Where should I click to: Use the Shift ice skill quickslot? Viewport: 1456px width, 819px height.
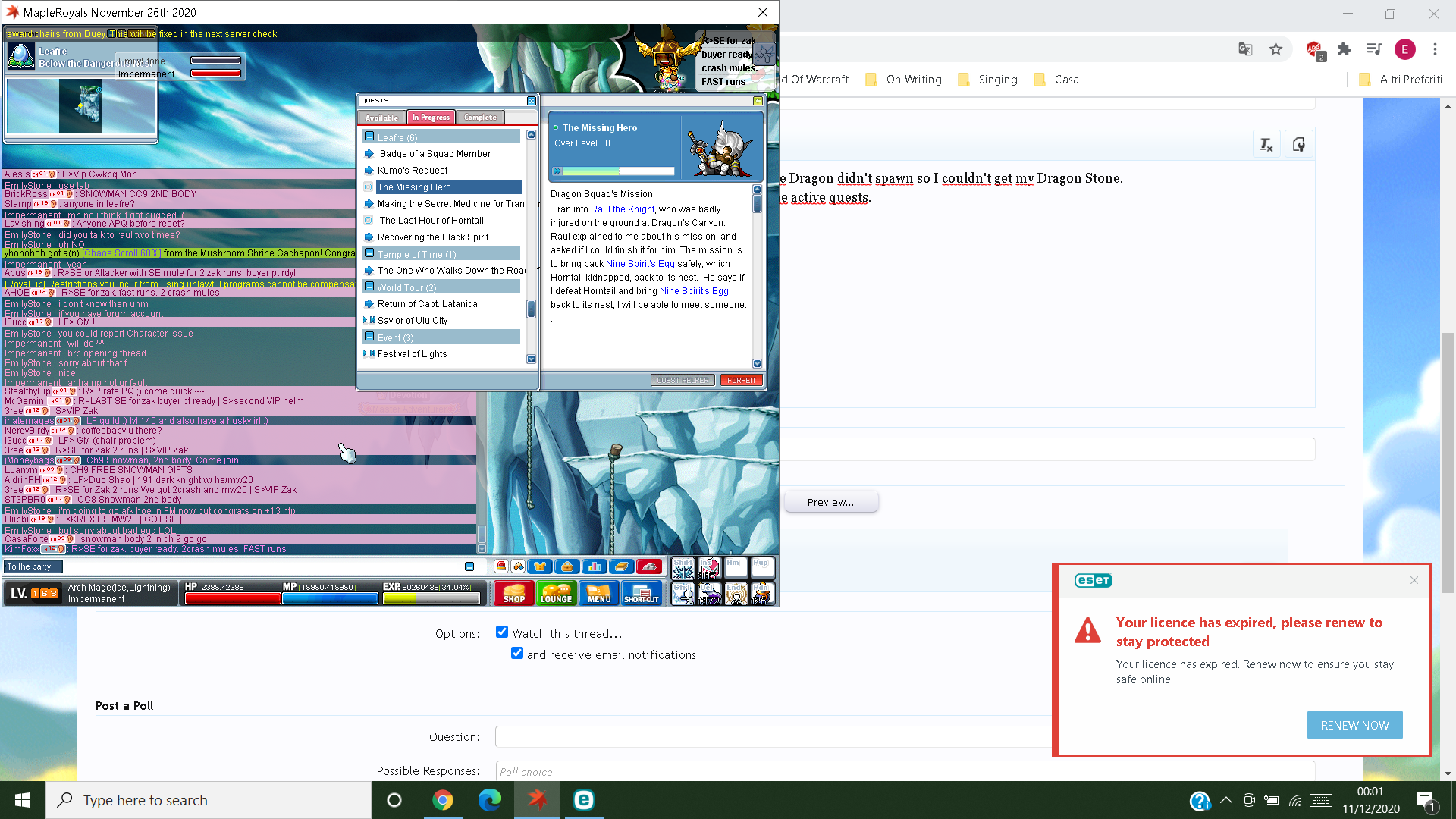click(682, 568)
